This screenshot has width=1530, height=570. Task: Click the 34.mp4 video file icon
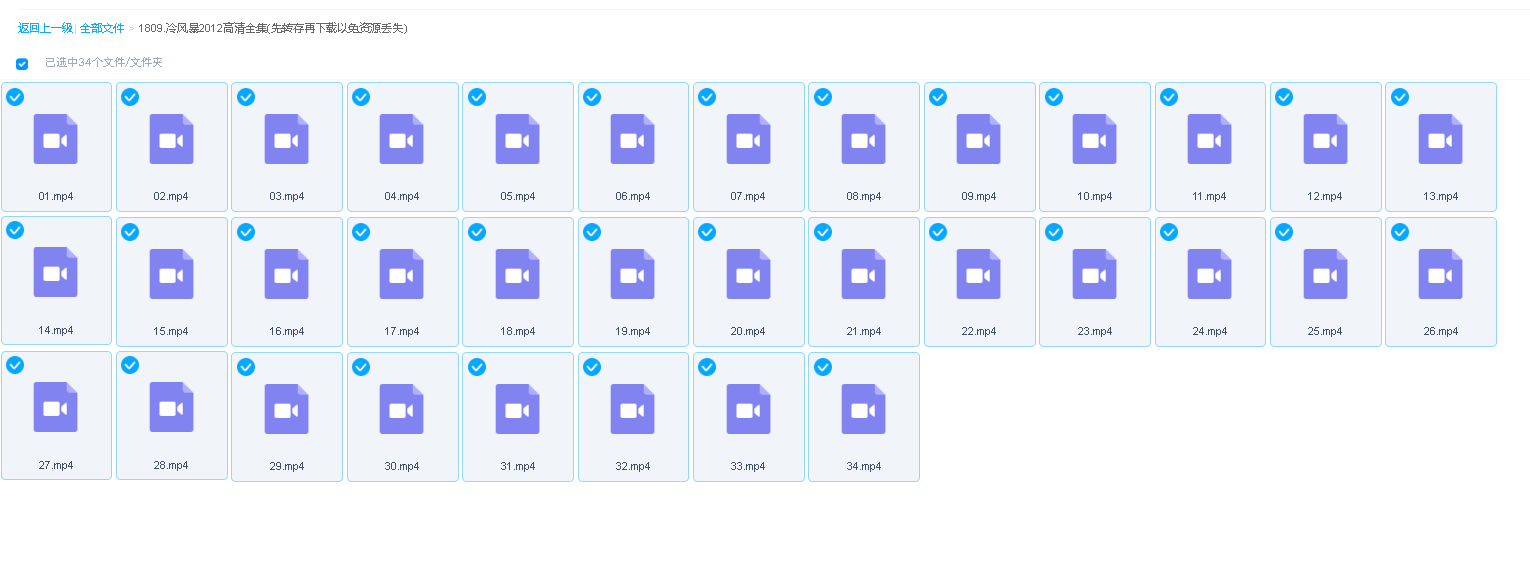(x=863, y=409)
